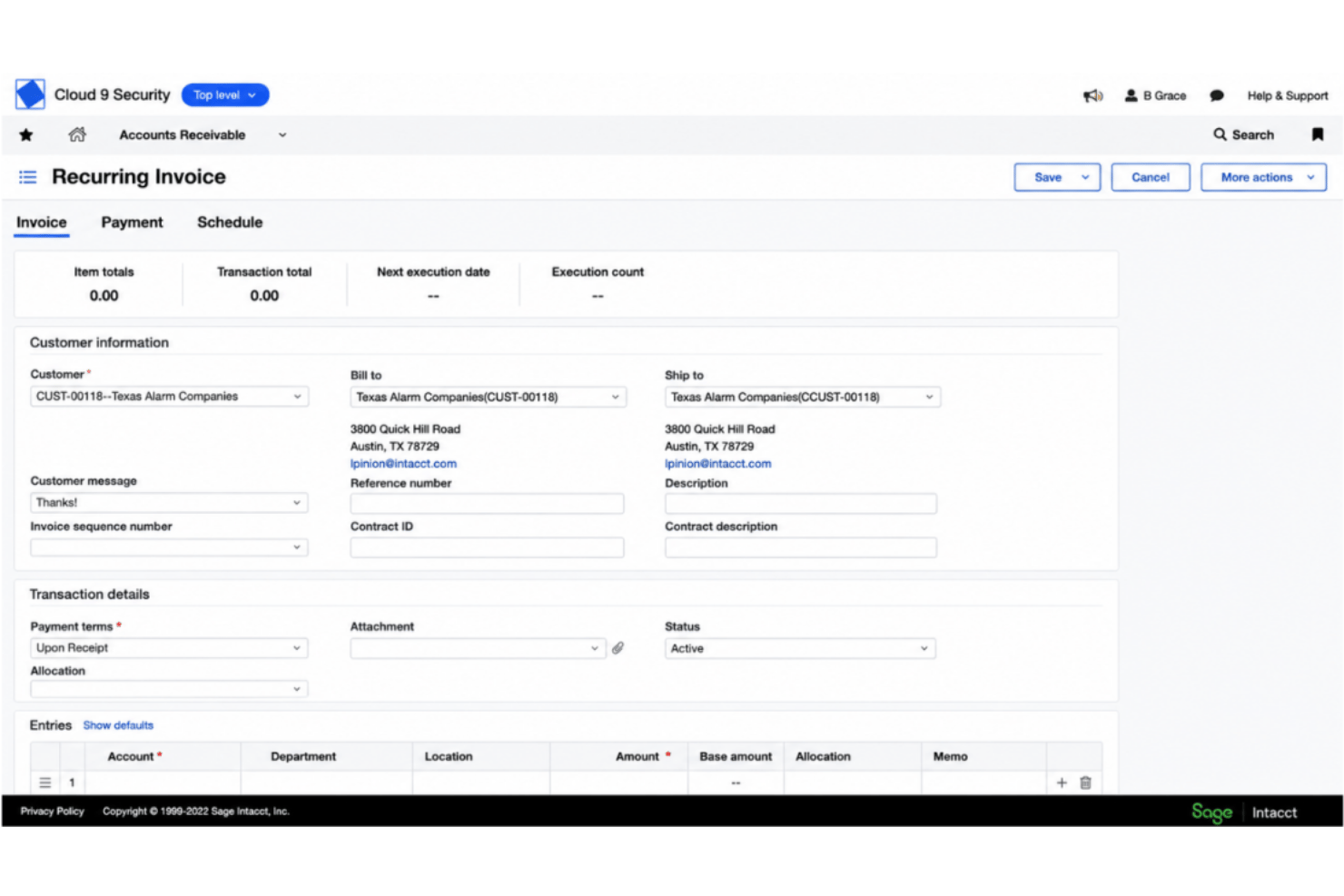Open the Accounts Receivable menu

click(183, 134)
